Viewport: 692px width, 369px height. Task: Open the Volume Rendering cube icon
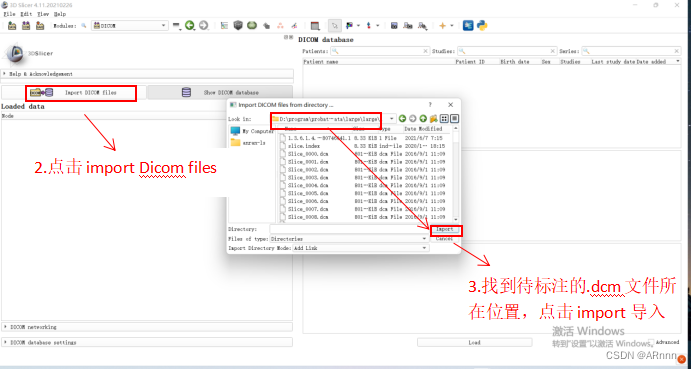tap(238, 26)
